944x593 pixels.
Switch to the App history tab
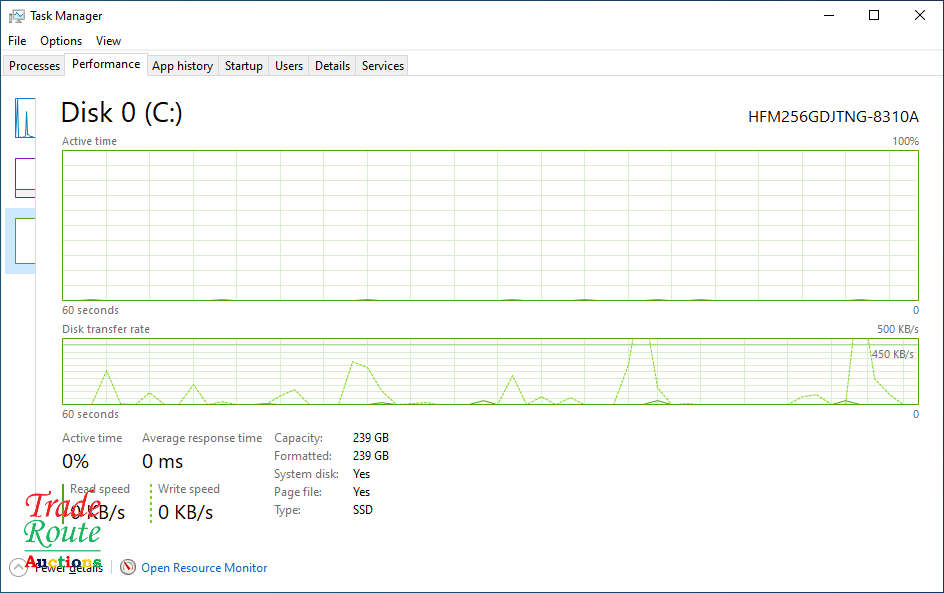coord(182,66)
